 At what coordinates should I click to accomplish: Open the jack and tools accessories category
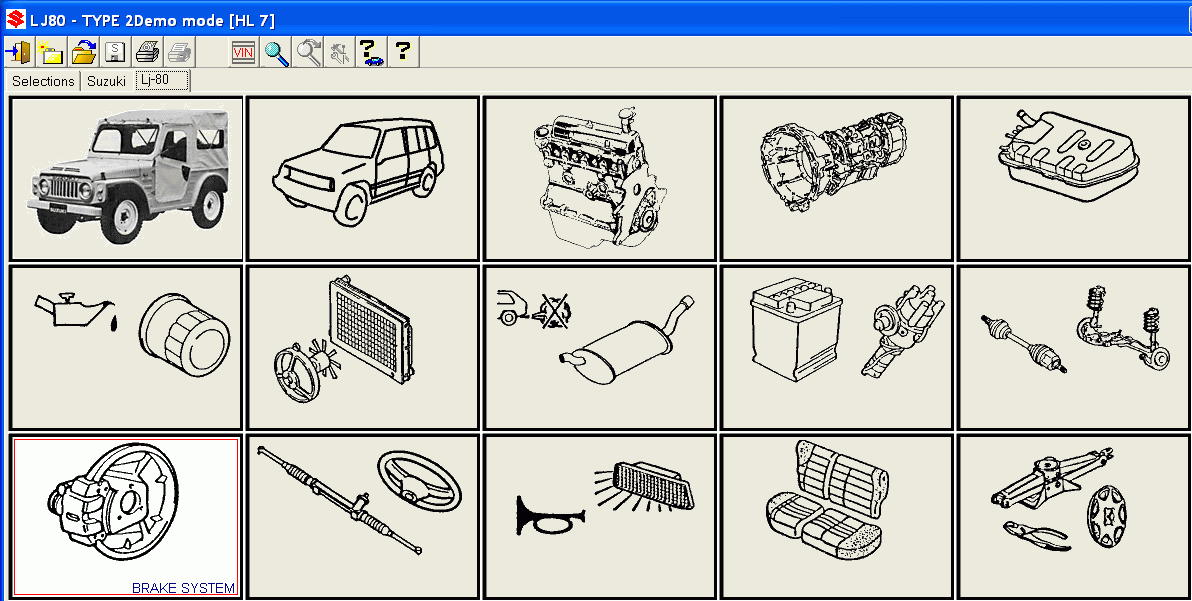(x=1074, y=517)
